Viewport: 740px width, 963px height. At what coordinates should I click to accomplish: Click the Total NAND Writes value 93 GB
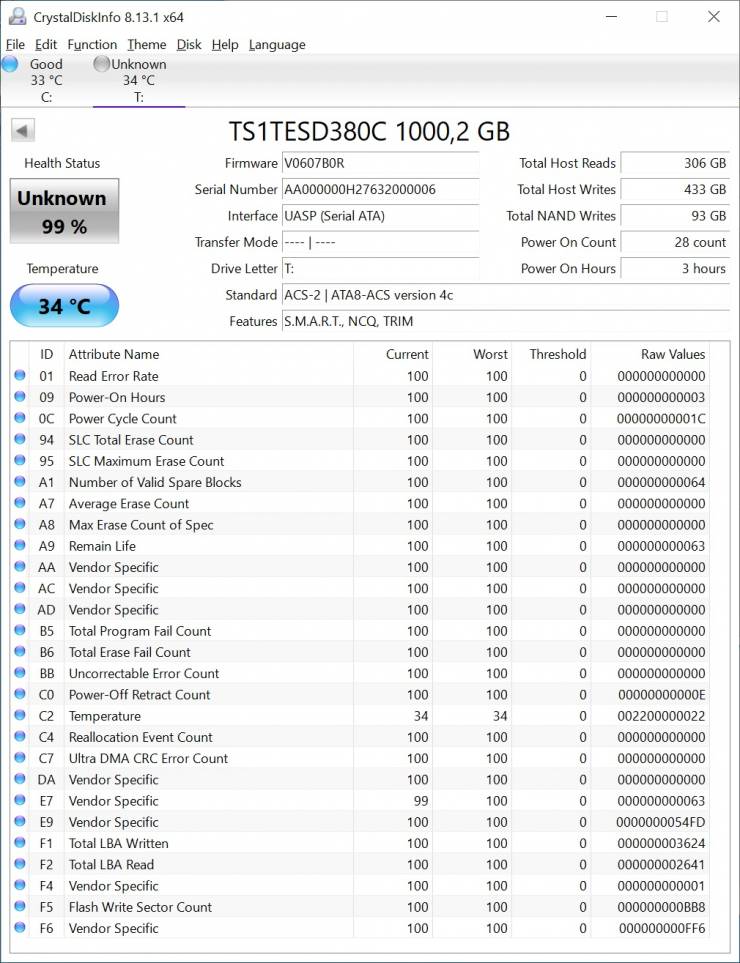pyautogui.click(x=675, y=216)
